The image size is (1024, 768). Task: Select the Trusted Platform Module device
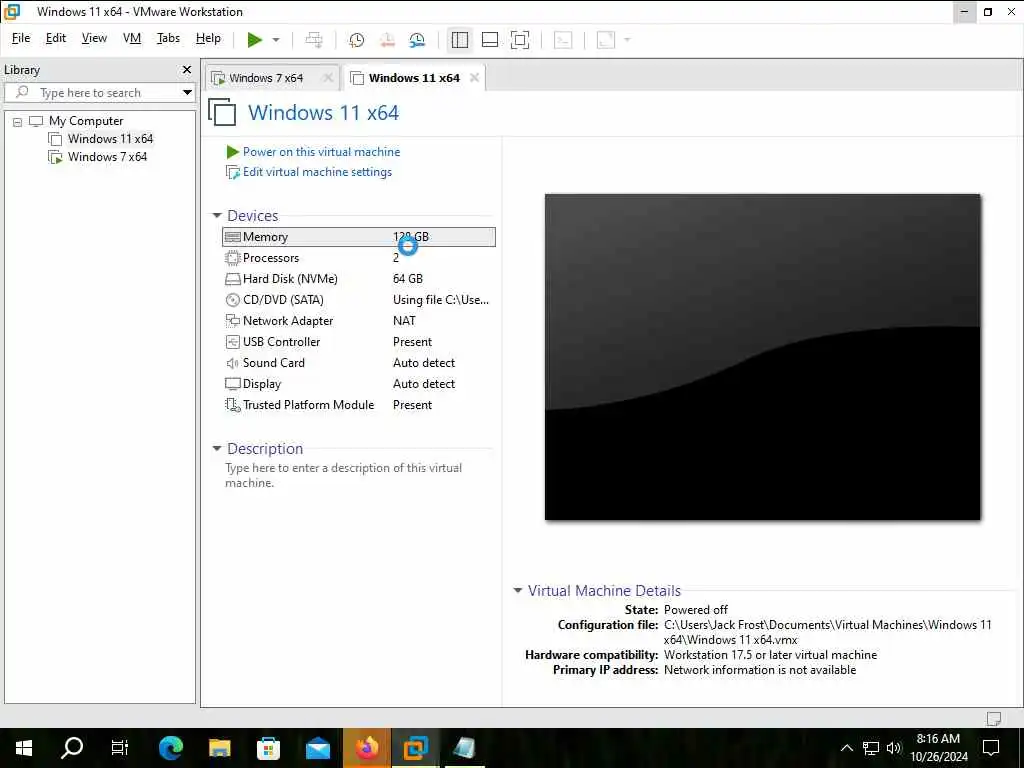[359, 405]
